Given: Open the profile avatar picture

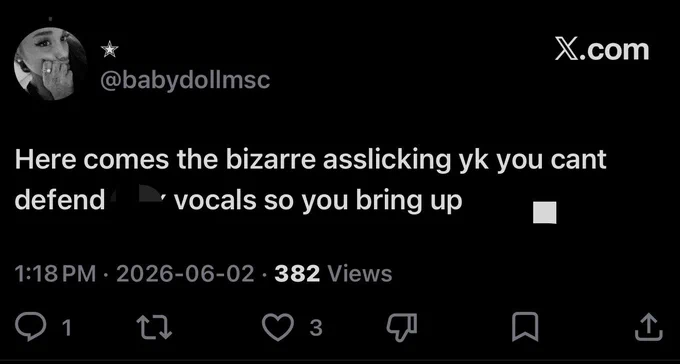Looking at the screenshot, I should pyautogui.click(x=50, y=64).
